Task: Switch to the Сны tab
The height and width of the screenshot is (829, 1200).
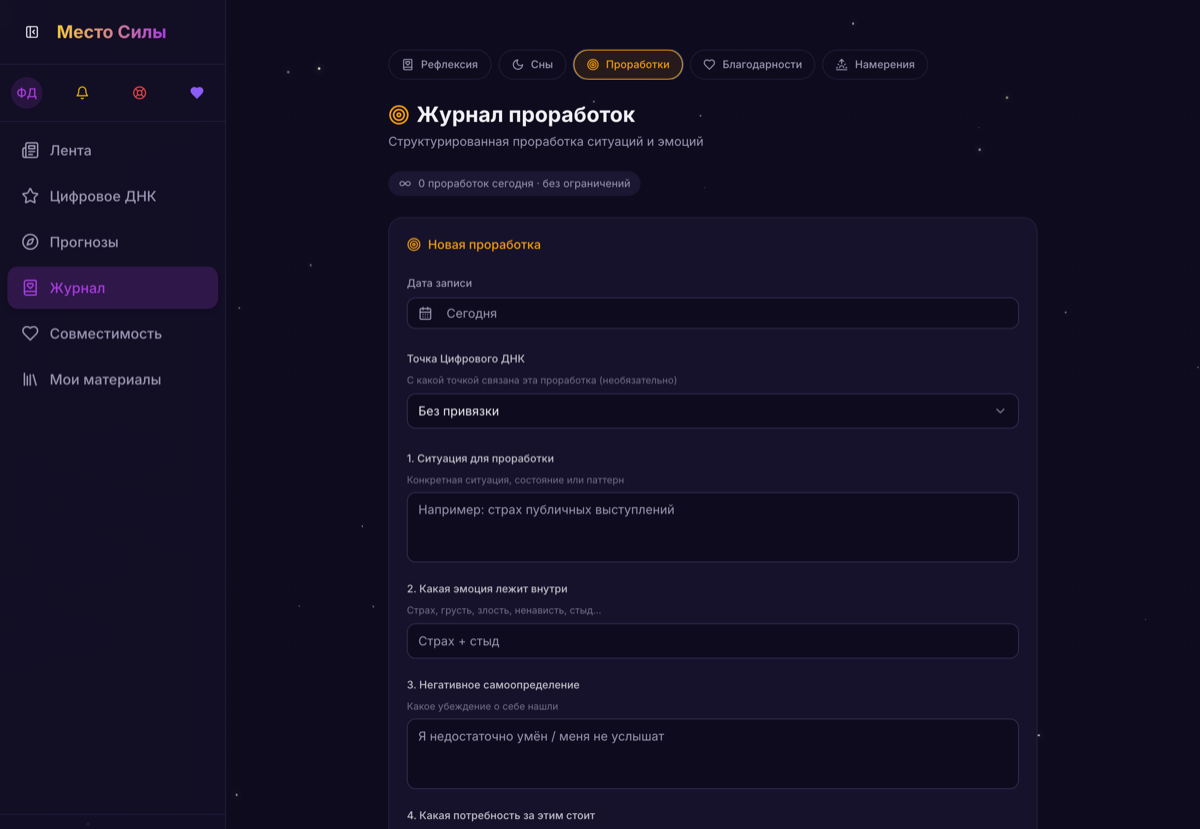Action: (532, 64)
